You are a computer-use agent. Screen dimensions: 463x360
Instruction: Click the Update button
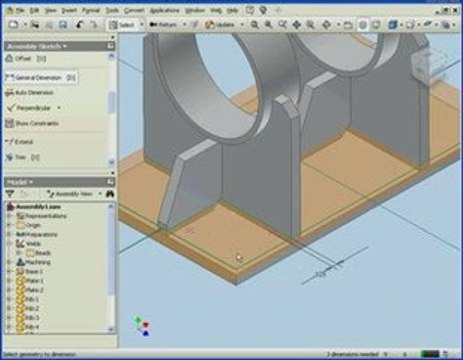[220, 25]
